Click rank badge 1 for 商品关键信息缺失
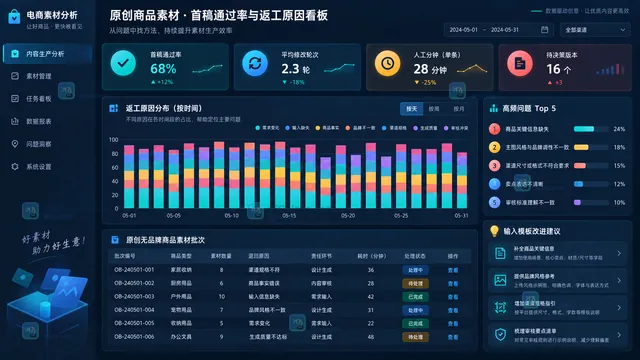Image resolution: width=640 pixels, height=360 pixels. 494,129
